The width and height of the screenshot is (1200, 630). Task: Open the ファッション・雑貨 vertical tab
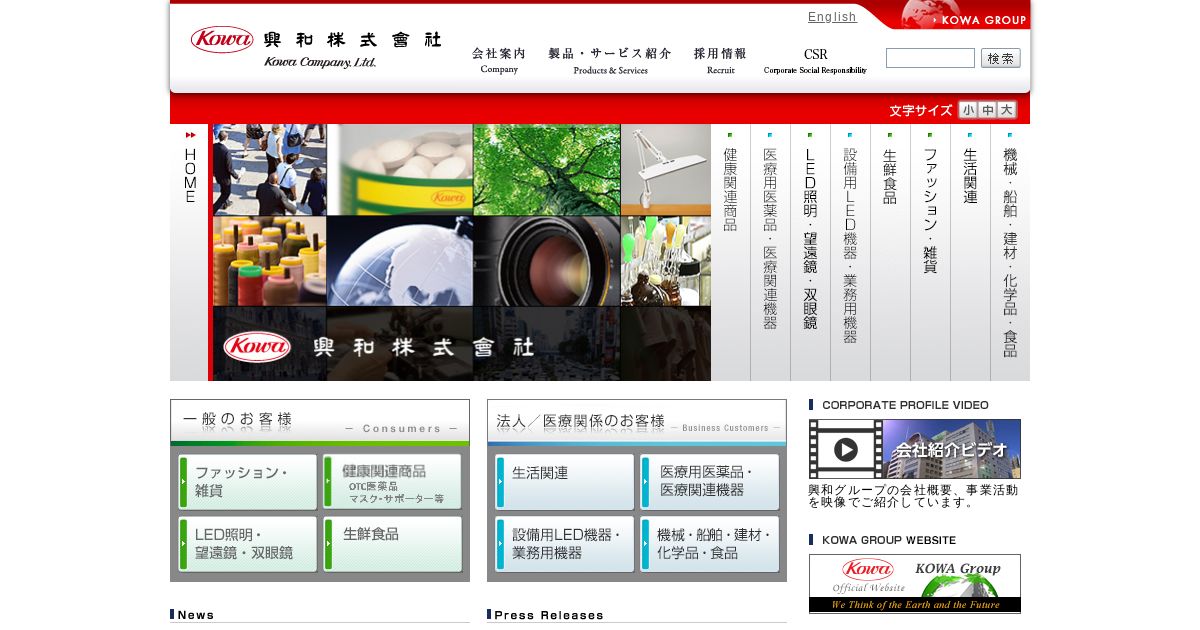point(930,252)
